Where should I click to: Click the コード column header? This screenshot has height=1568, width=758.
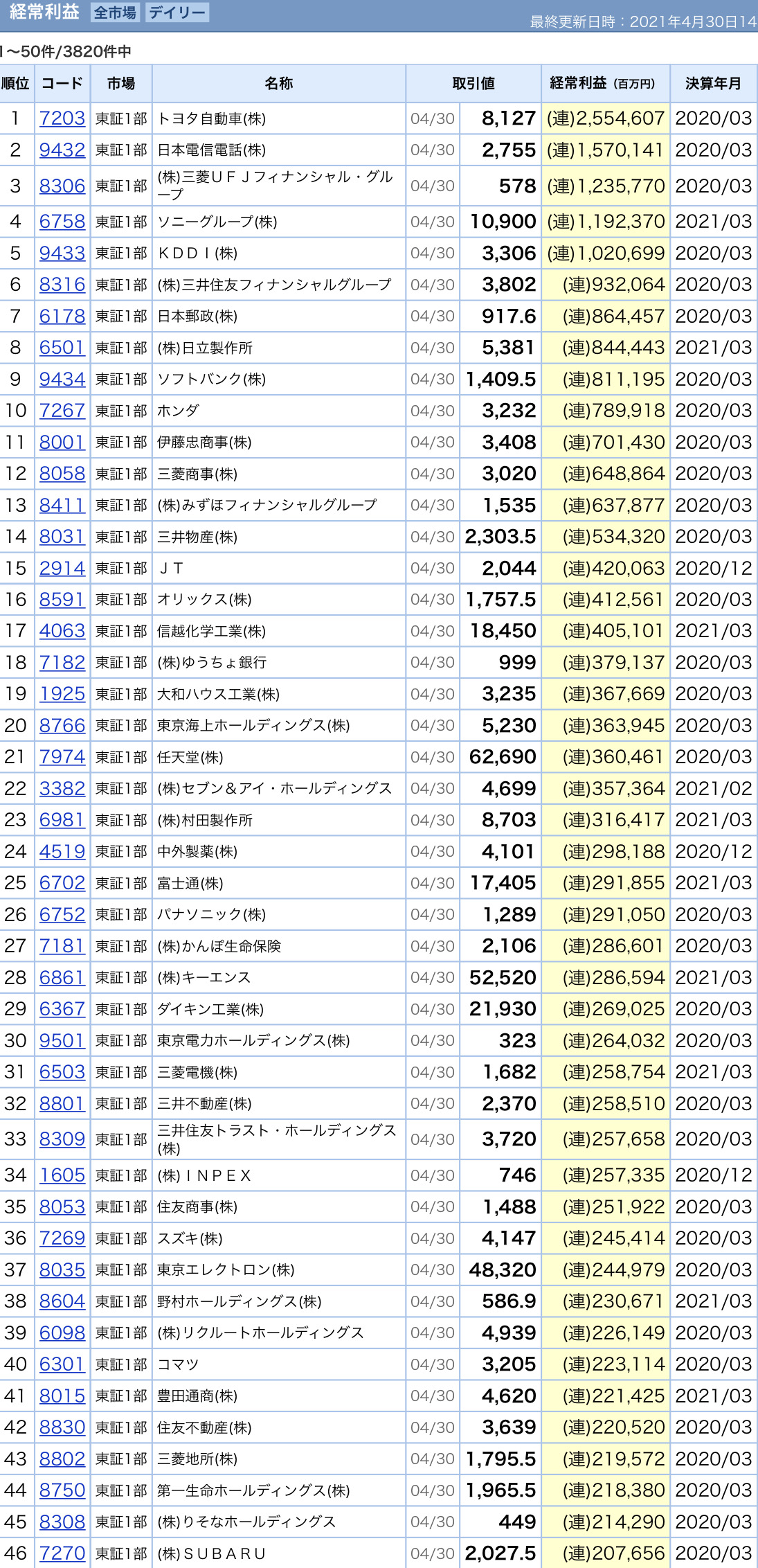(62, 84)
